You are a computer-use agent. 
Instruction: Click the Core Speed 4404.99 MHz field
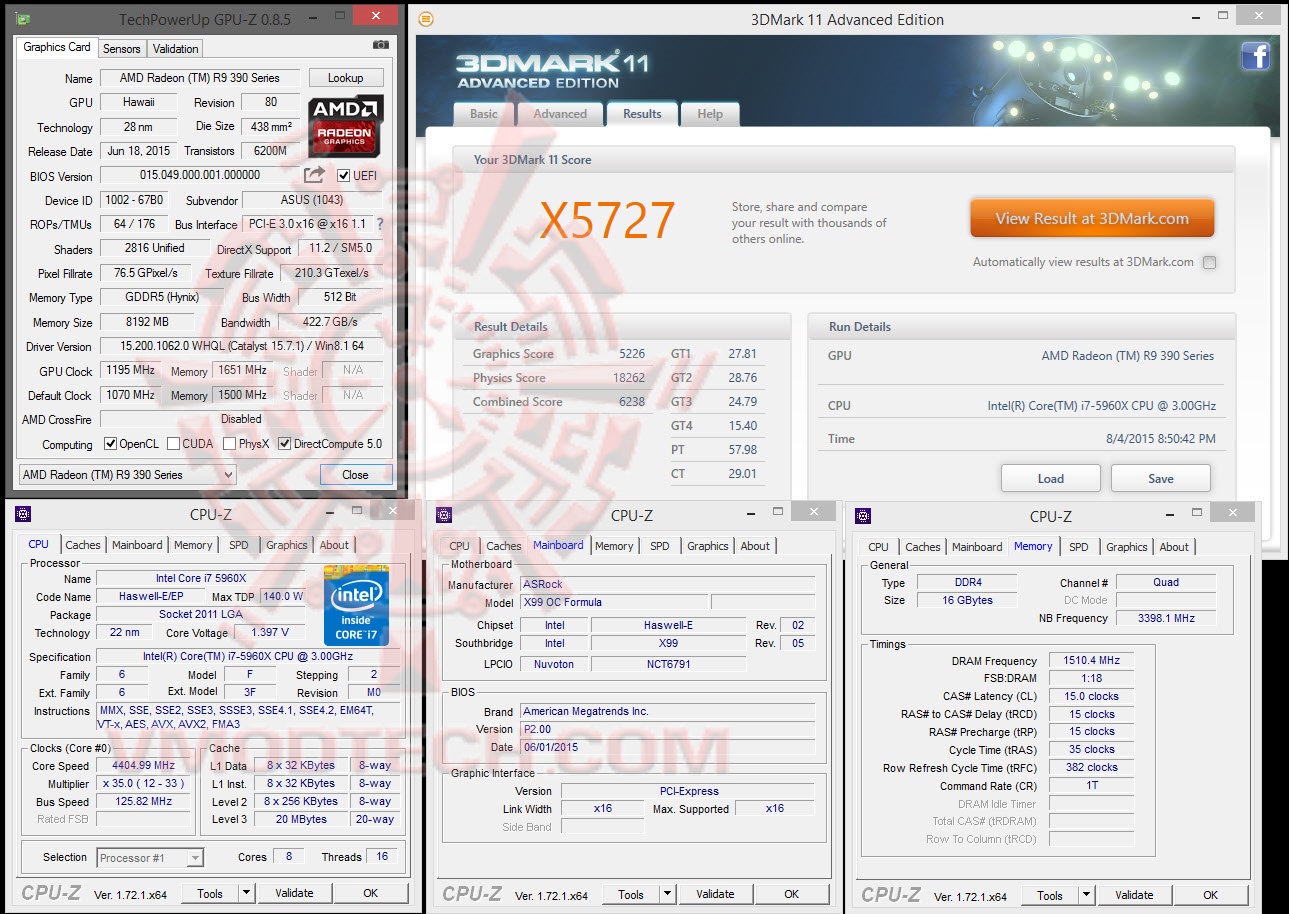click(142, 765)
